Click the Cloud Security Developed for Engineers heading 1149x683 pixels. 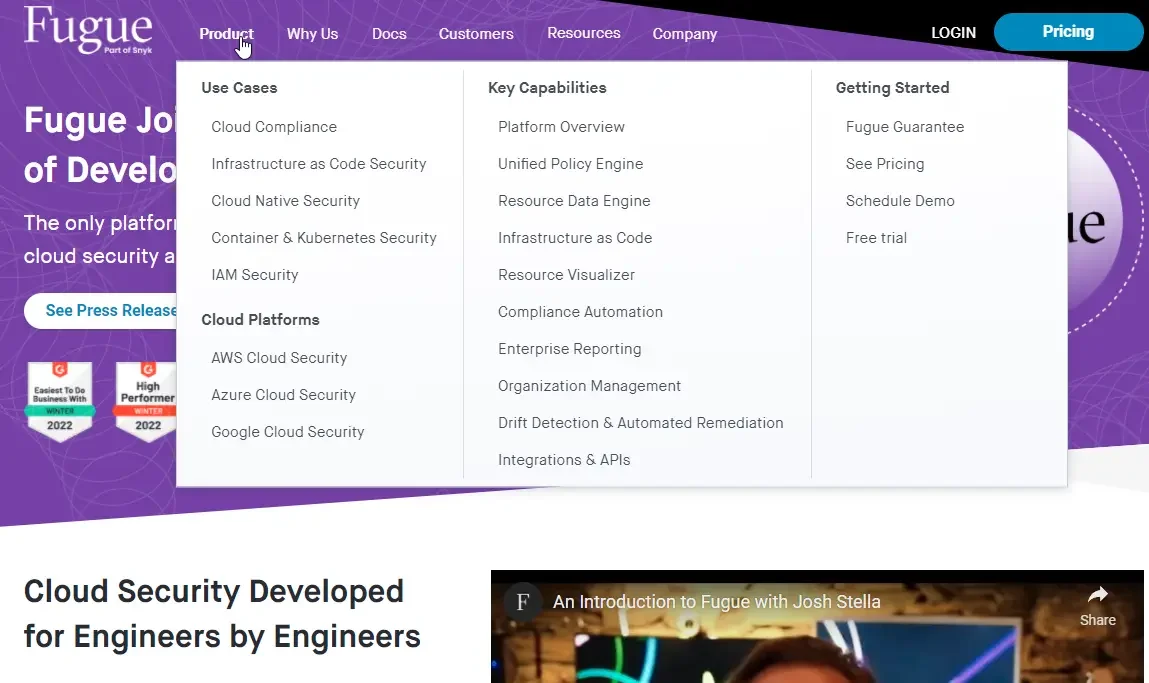[x=222, y=614]
